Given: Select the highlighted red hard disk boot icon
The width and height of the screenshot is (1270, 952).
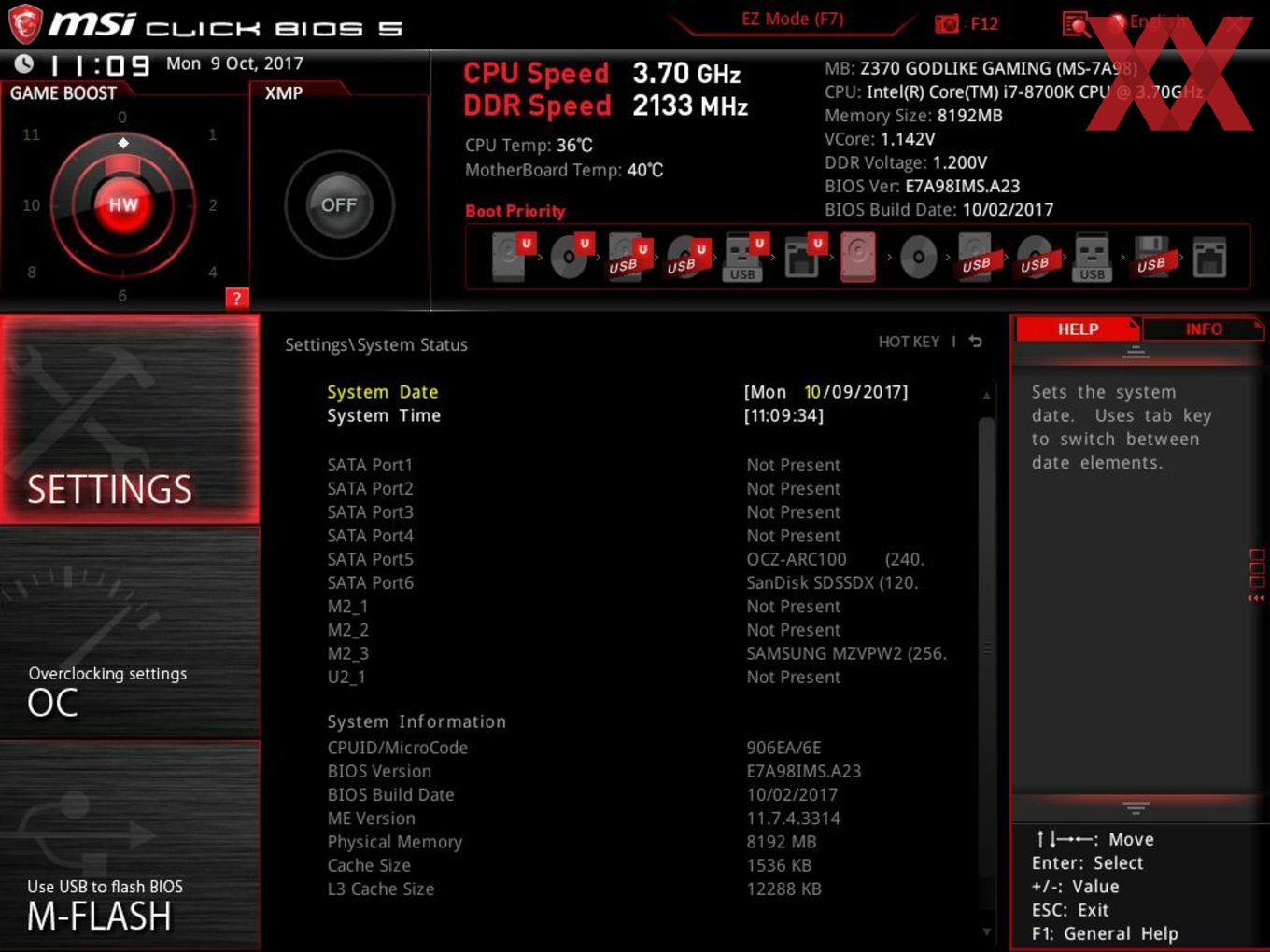Looking at the screenshot, I should tap(858, 257).
